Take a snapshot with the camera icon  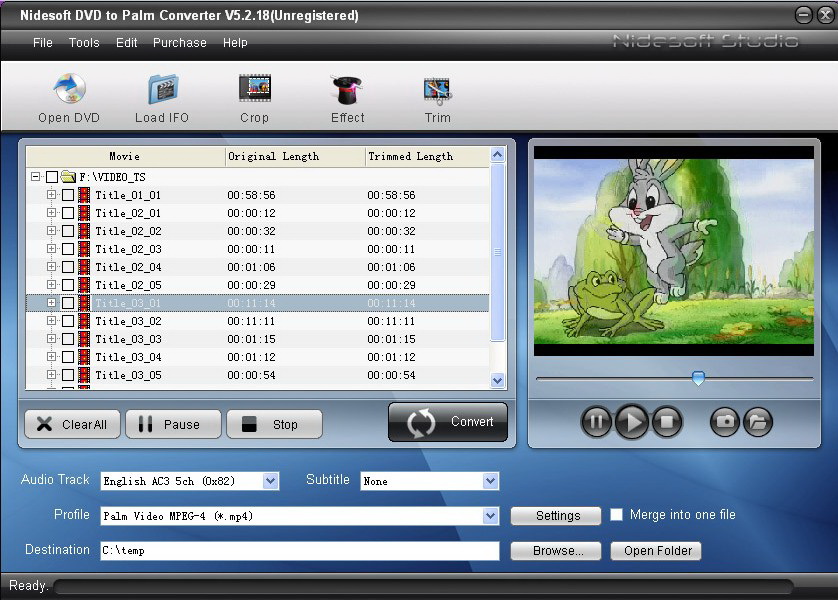[725, 422]
